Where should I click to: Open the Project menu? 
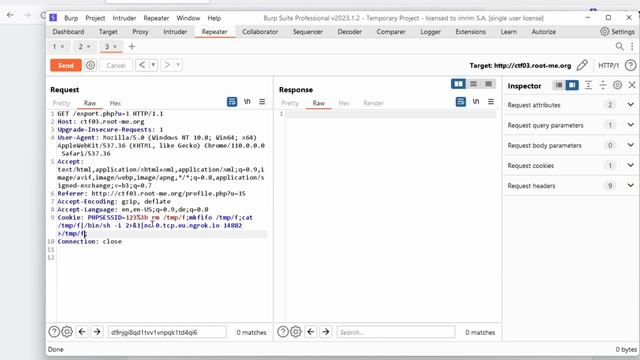pos(95,18)
